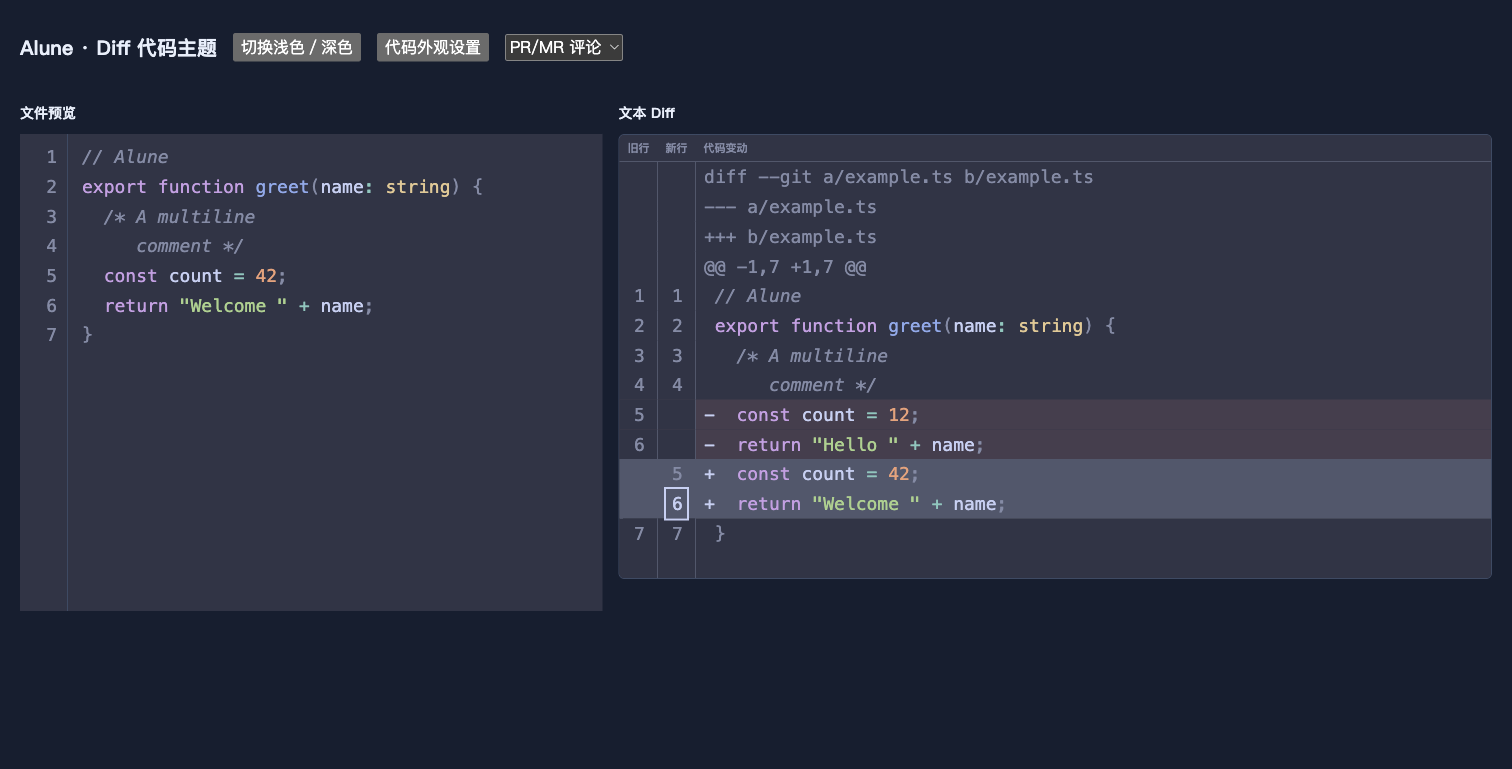The height and width of the screenshot is (769, 1512).
Task: Toggle light/dark with 切换浅色 / 深色 button
Action: 297,47
